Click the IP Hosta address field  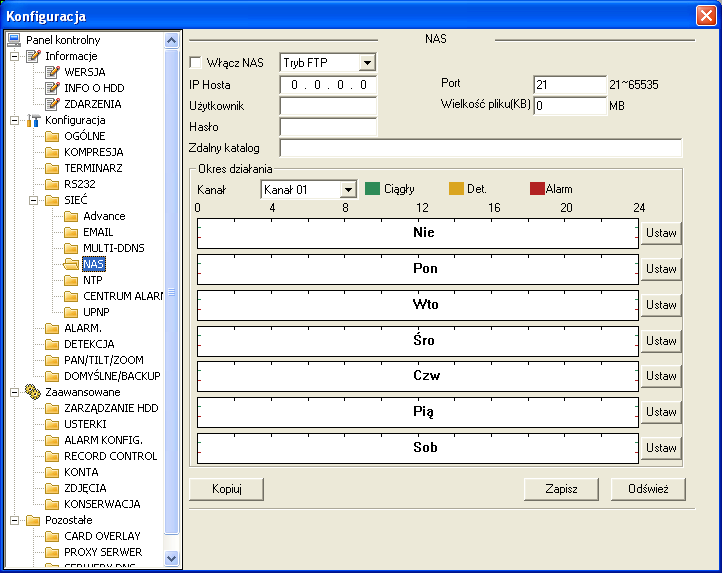(328, 85)
